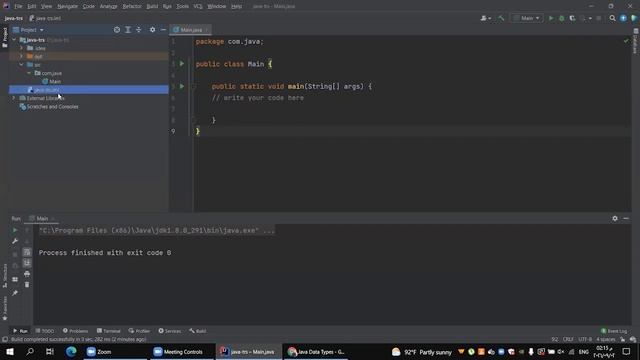Collapse all nodes in the Project panel
Viewport: 640px width, 360px height.
tap(138, 30)
